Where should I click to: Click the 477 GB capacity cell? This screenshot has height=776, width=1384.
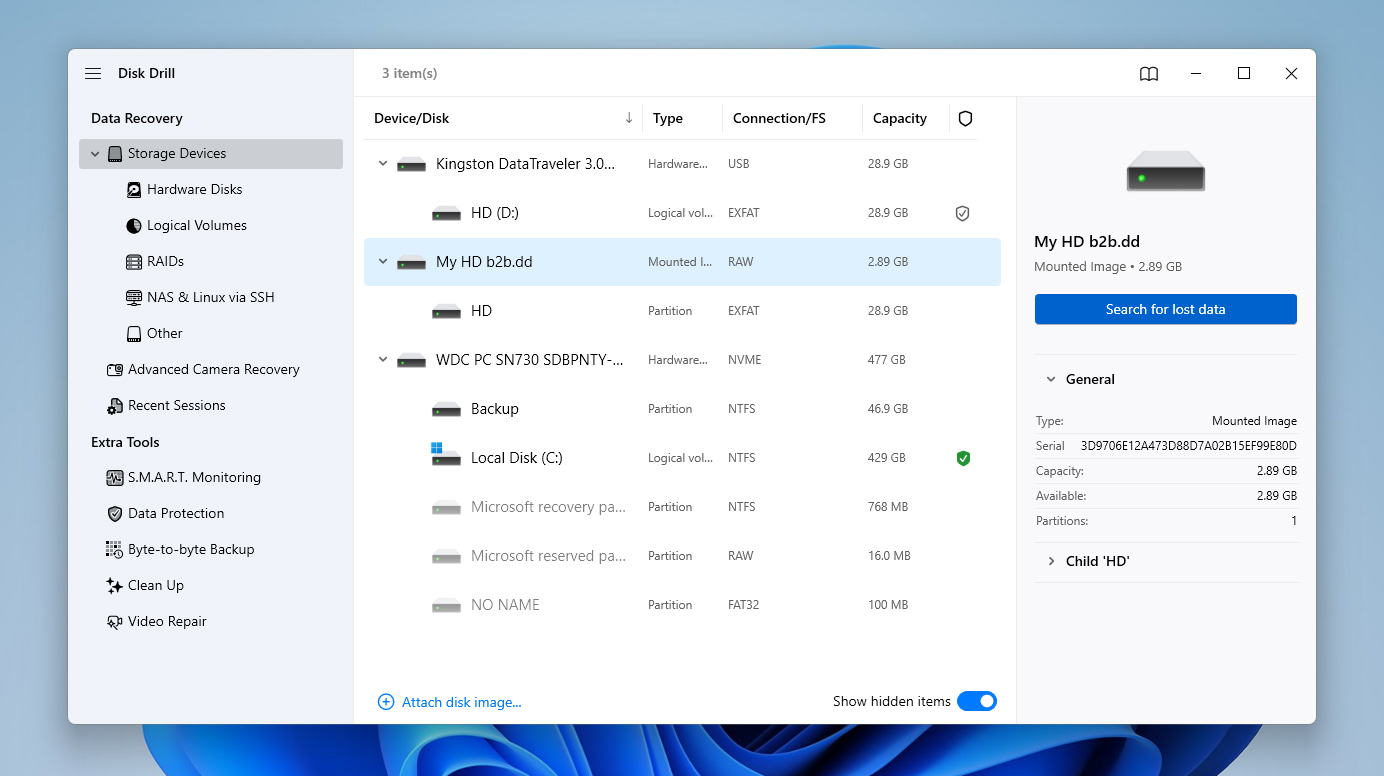(x=887, y=360)
